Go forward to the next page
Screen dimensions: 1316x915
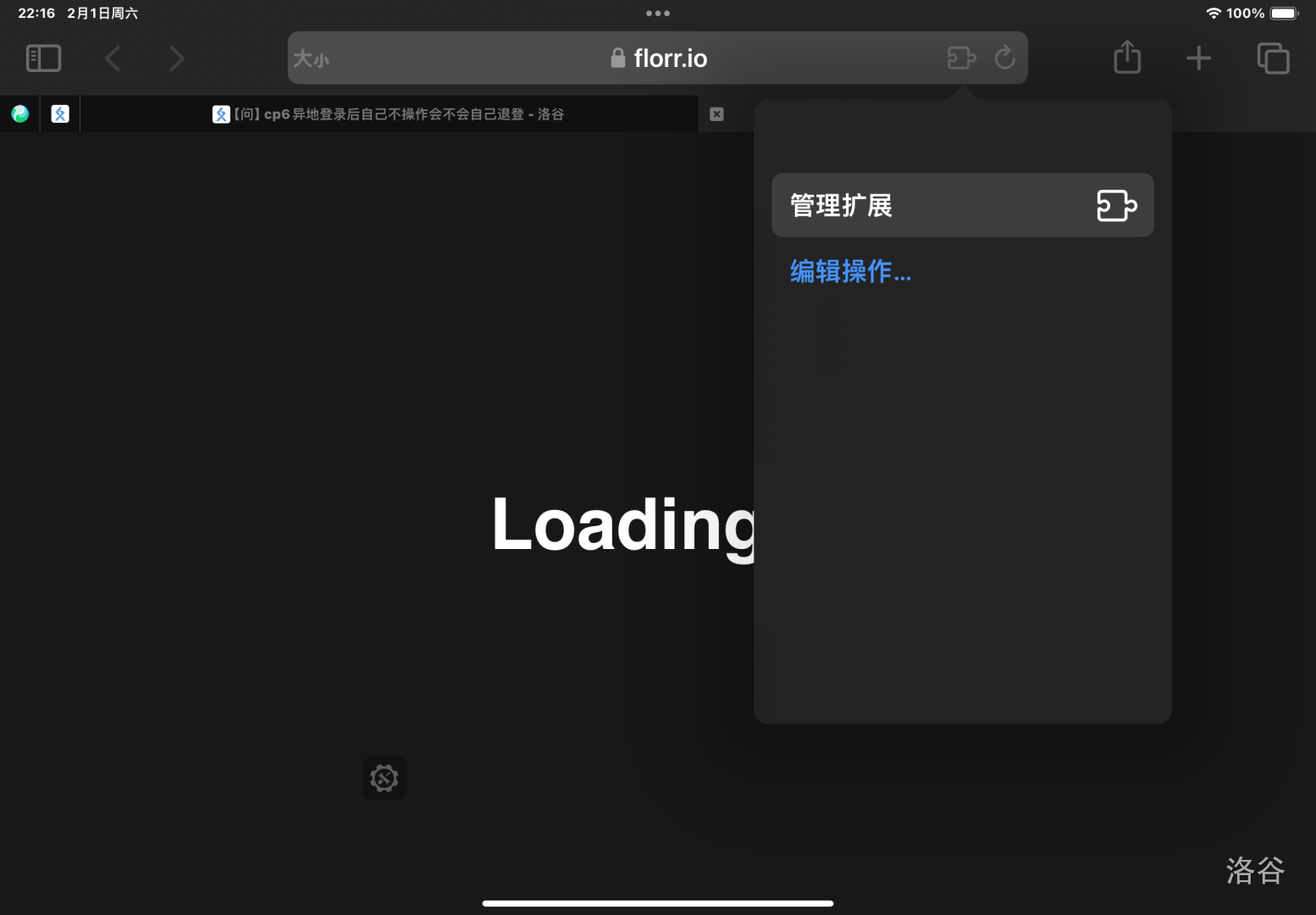[176, 58]
